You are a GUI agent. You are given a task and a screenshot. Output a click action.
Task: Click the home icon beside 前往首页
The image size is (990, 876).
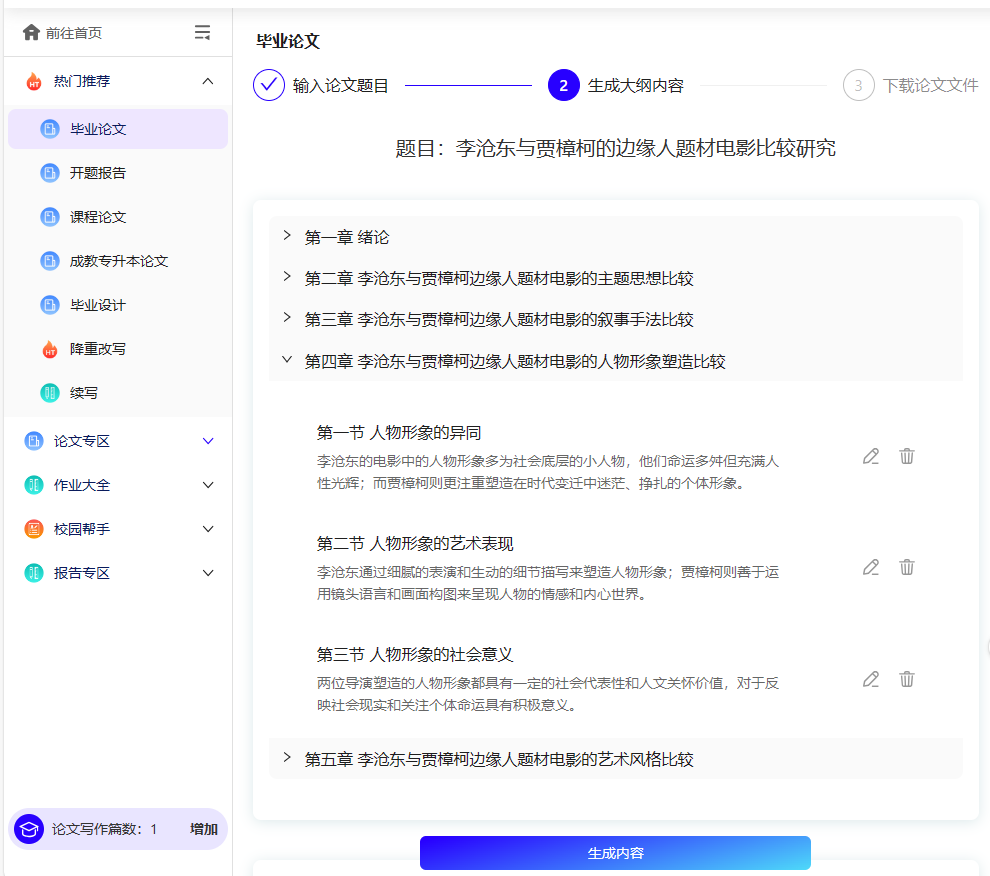30,31
